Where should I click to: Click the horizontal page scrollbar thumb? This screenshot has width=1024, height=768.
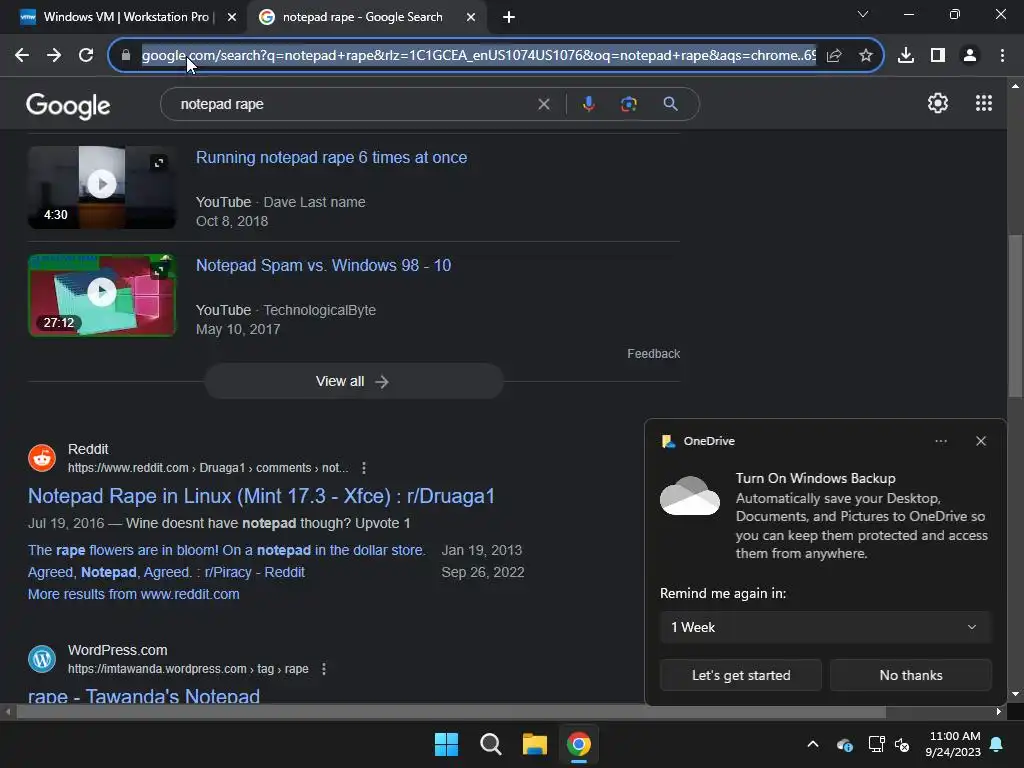click(x=451, y=712)
